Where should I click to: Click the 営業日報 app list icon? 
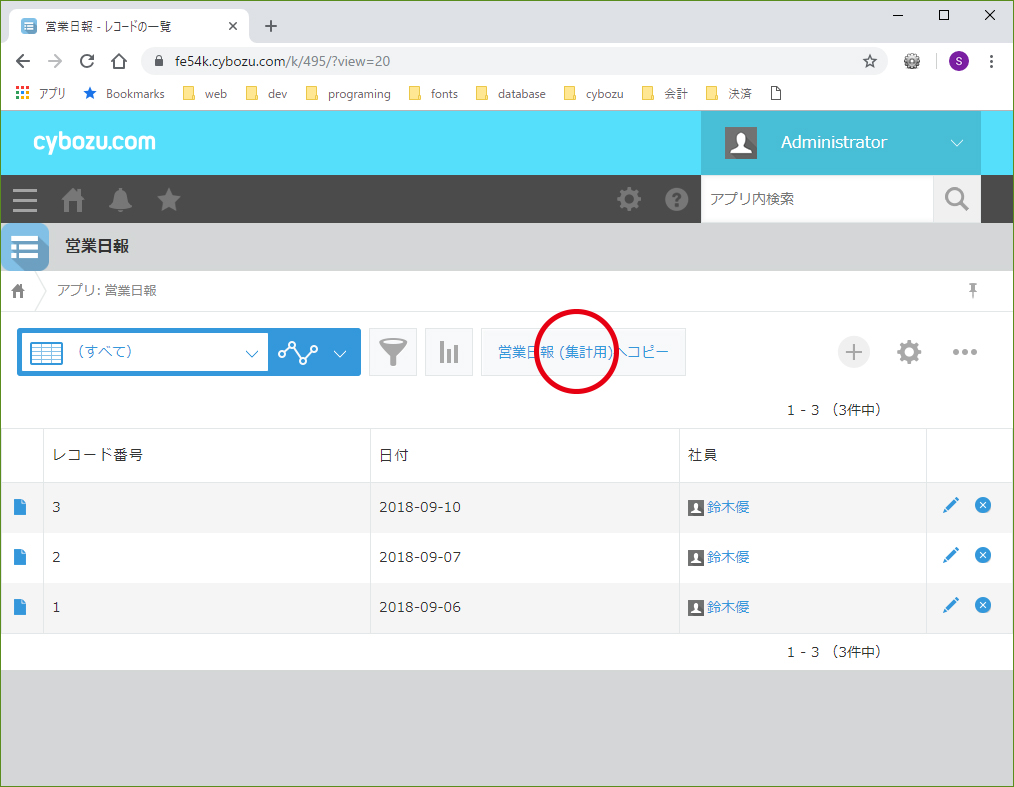tap(25, 247)
